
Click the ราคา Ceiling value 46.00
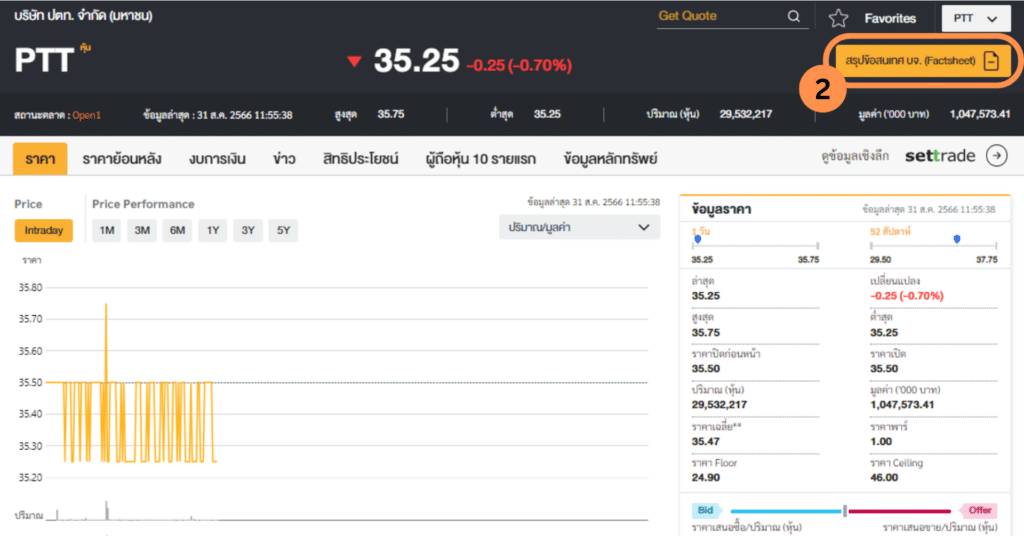click(x=884, y=478)
